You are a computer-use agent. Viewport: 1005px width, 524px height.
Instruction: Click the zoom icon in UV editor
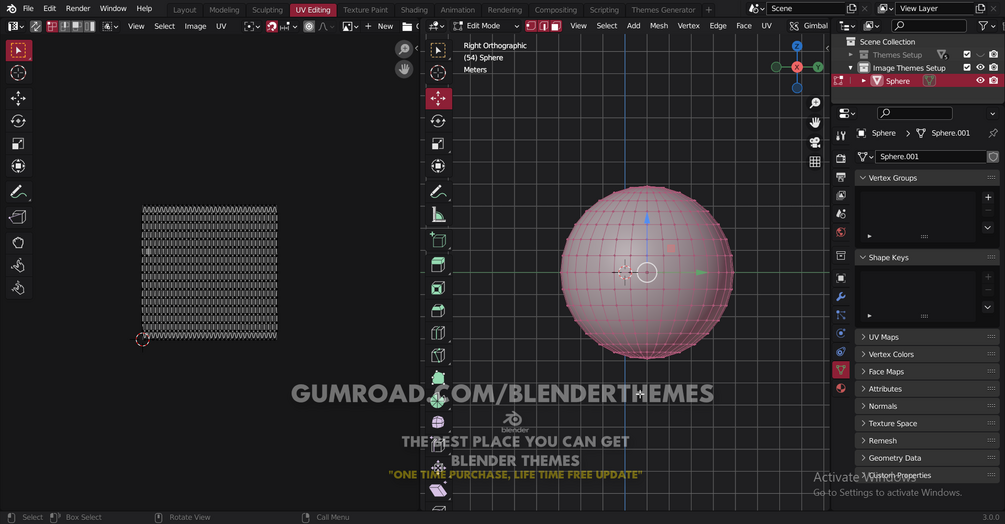[x=404, y=49]
